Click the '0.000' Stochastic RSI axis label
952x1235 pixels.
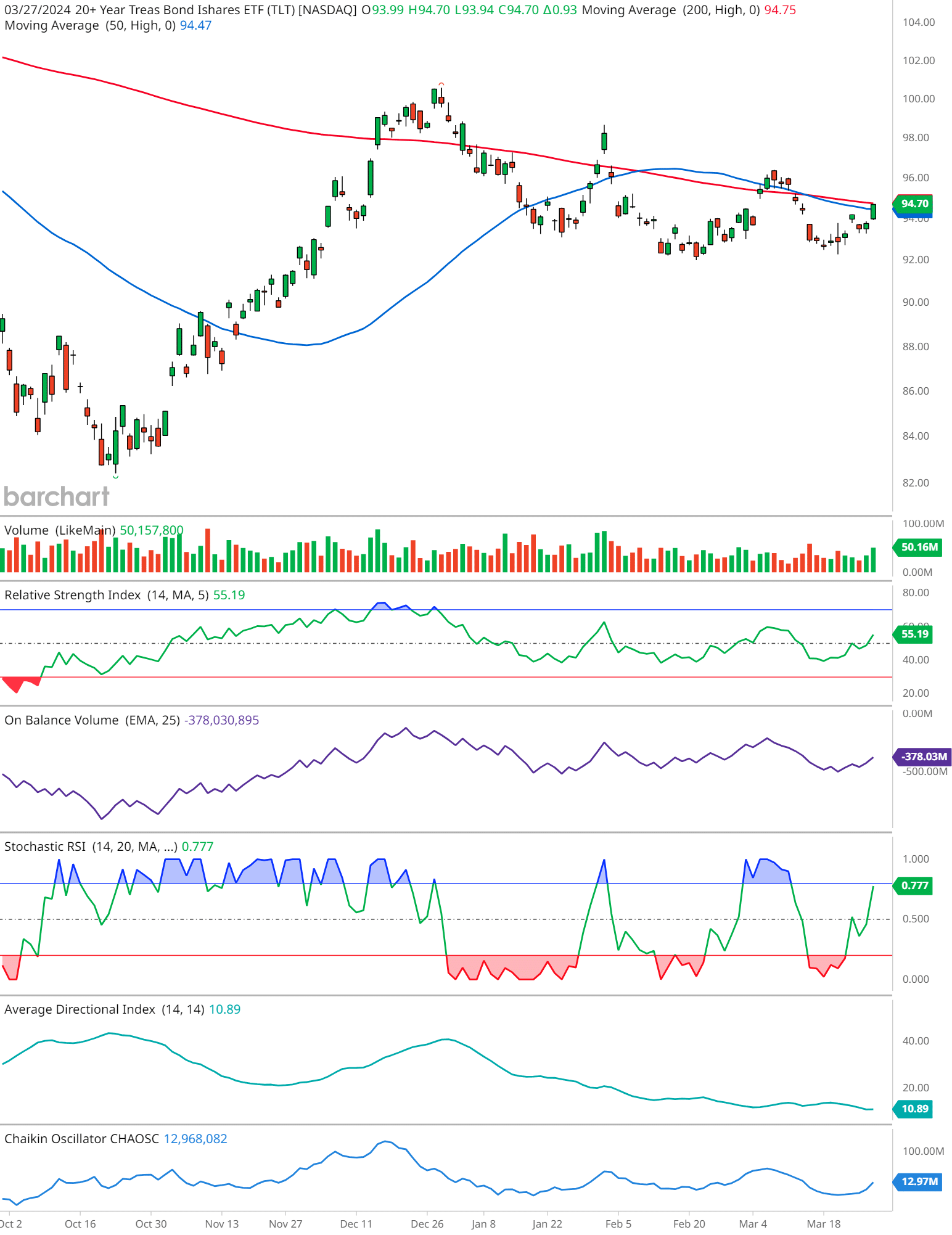(x=916, y=979)
